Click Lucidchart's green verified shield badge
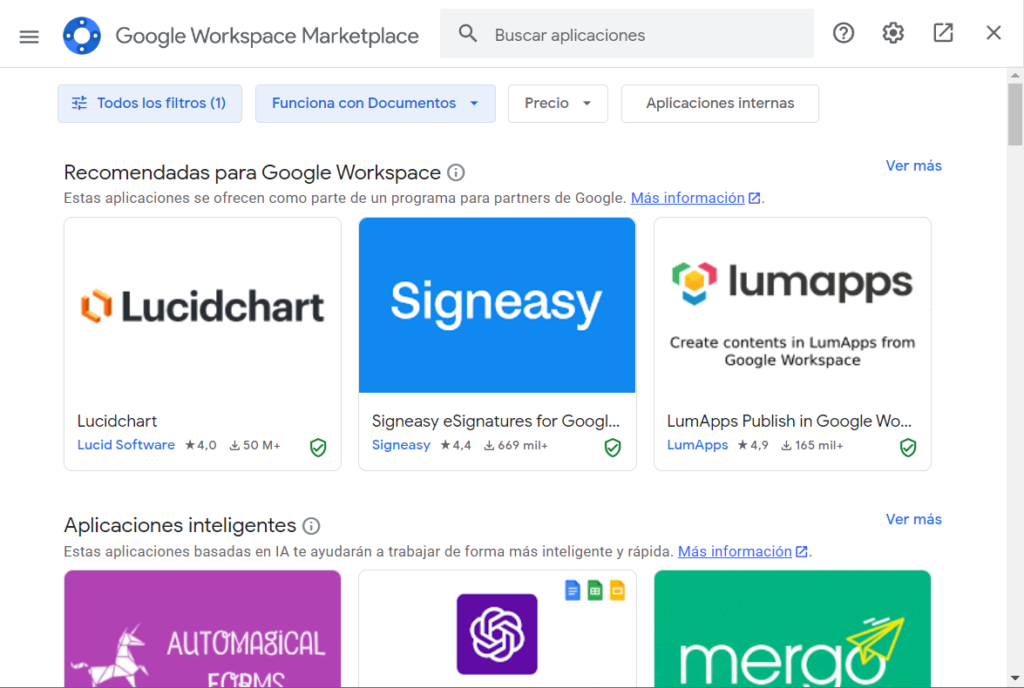Viewport: 1024px width, 688px height. tap(318, 447)
